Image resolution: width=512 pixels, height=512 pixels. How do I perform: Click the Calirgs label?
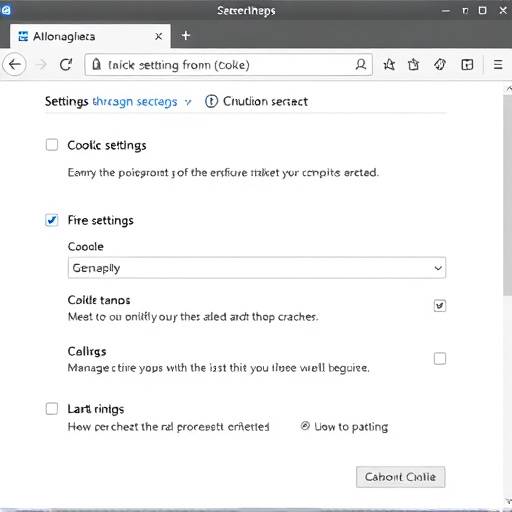click(87, 351)
